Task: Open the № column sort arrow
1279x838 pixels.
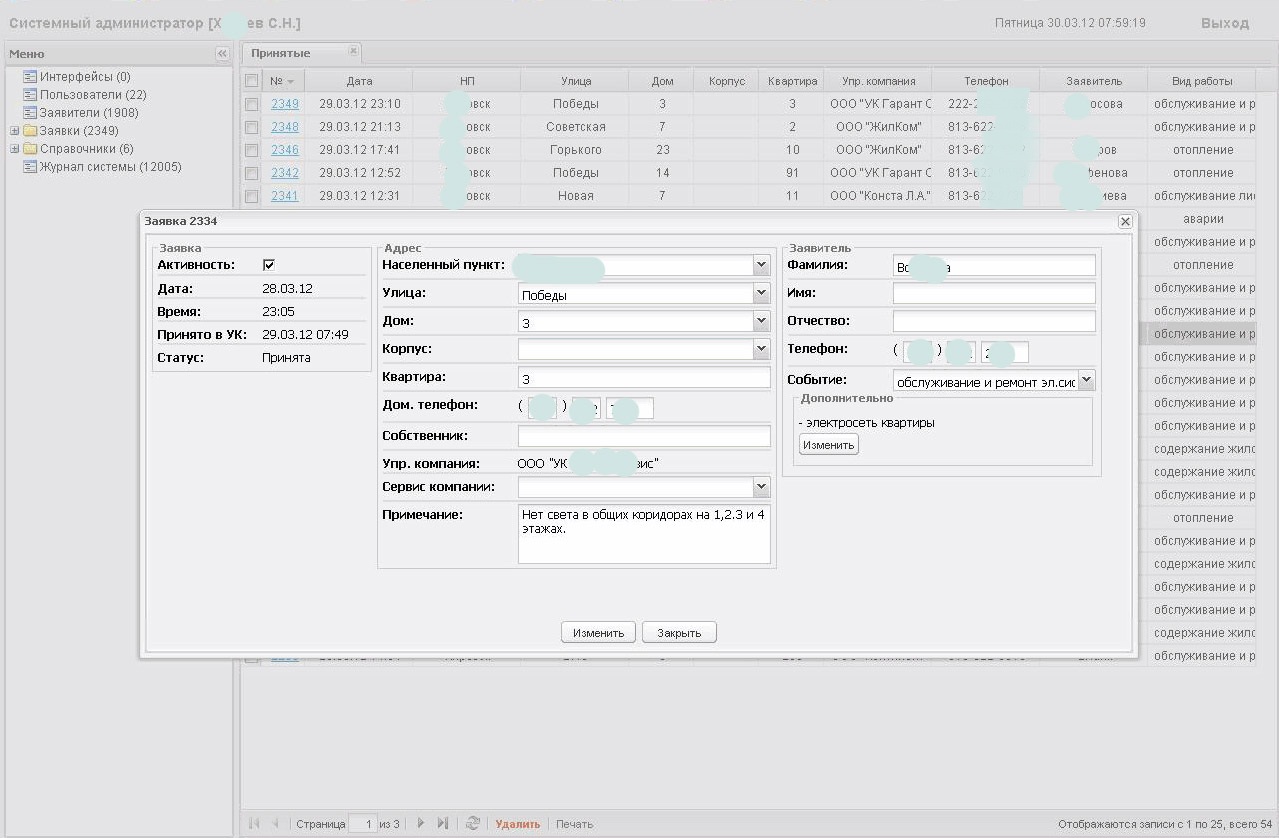Action: [291, 81]
